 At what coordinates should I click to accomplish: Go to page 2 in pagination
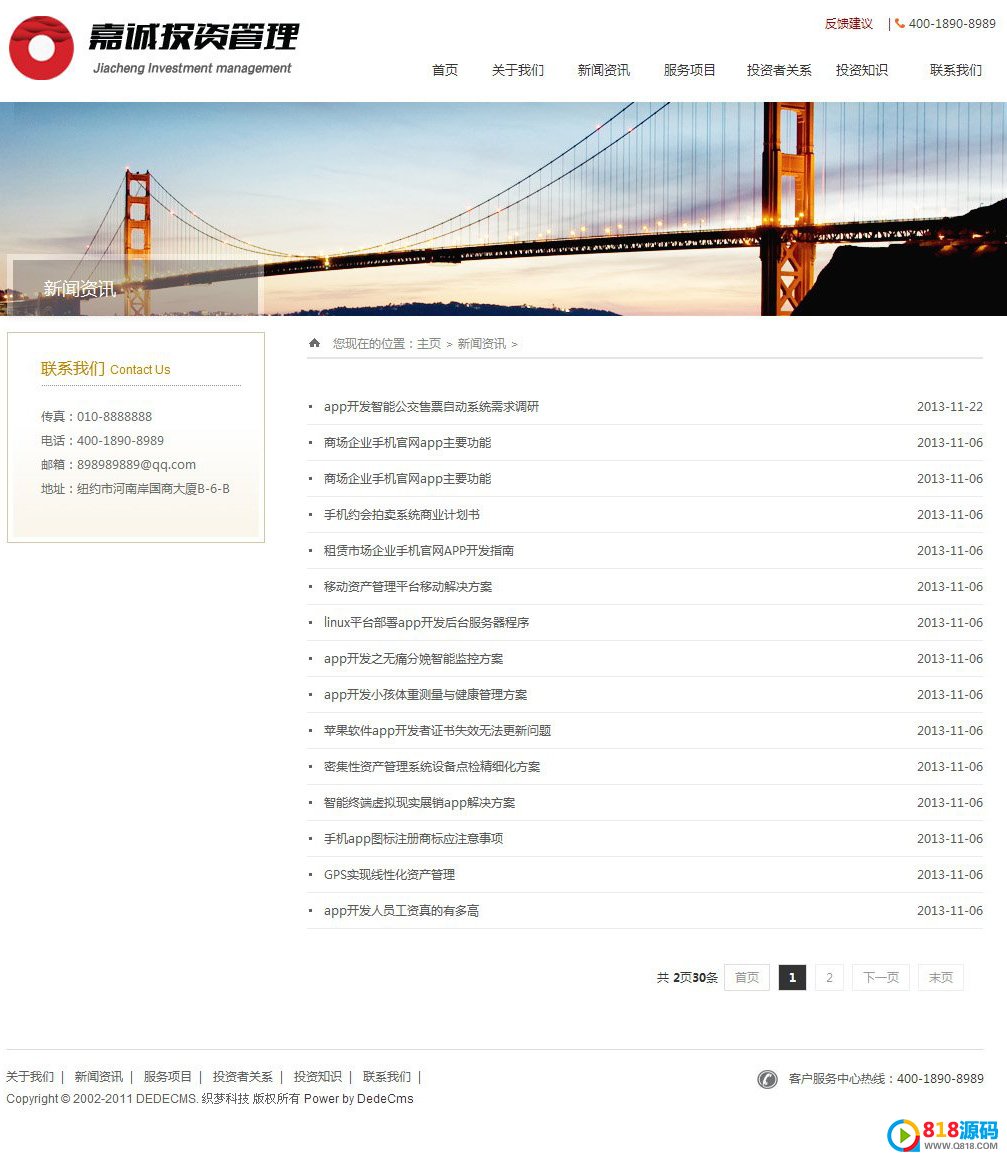tap(829, 978)
